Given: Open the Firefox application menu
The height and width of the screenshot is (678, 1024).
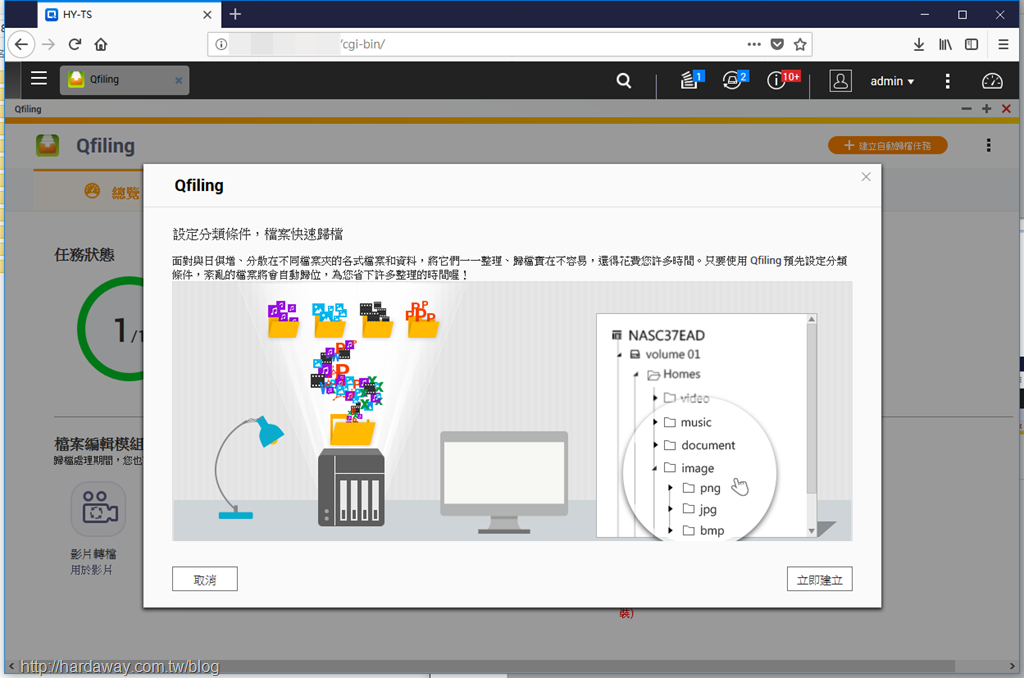Looking at the screenshot, I should tap(1004, 44).
